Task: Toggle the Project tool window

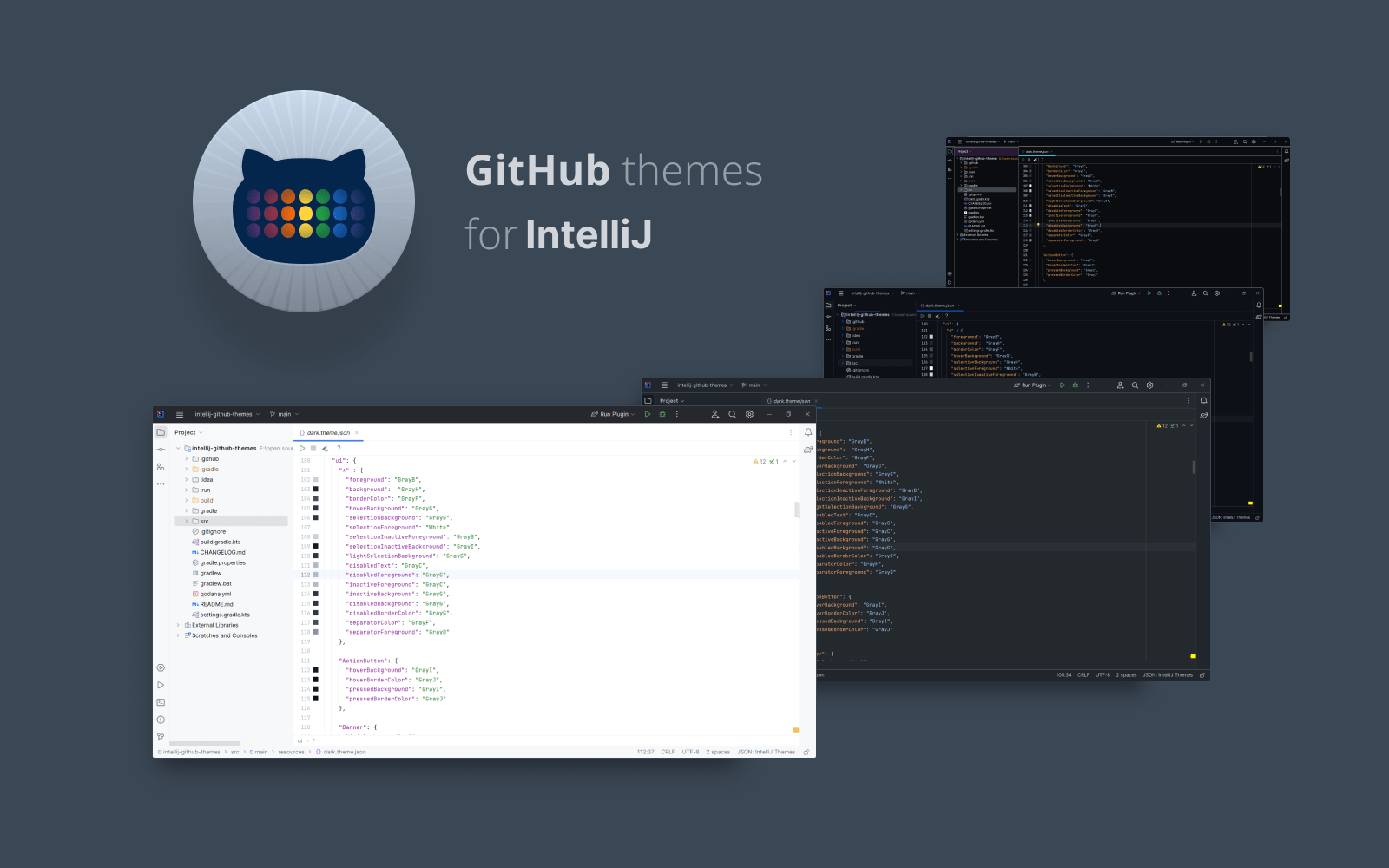Action: point(161,432)
